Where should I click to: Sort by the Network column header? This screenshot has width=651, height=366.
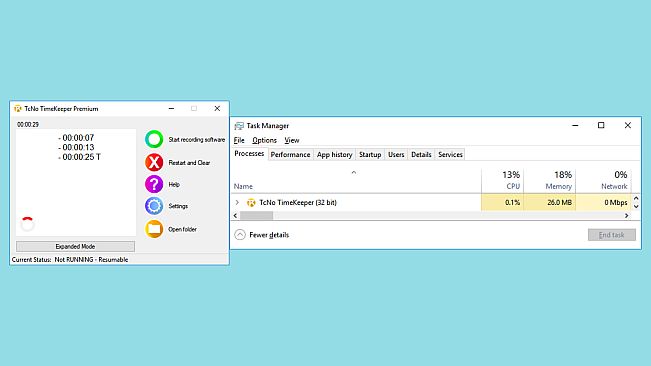coord(603,180)
